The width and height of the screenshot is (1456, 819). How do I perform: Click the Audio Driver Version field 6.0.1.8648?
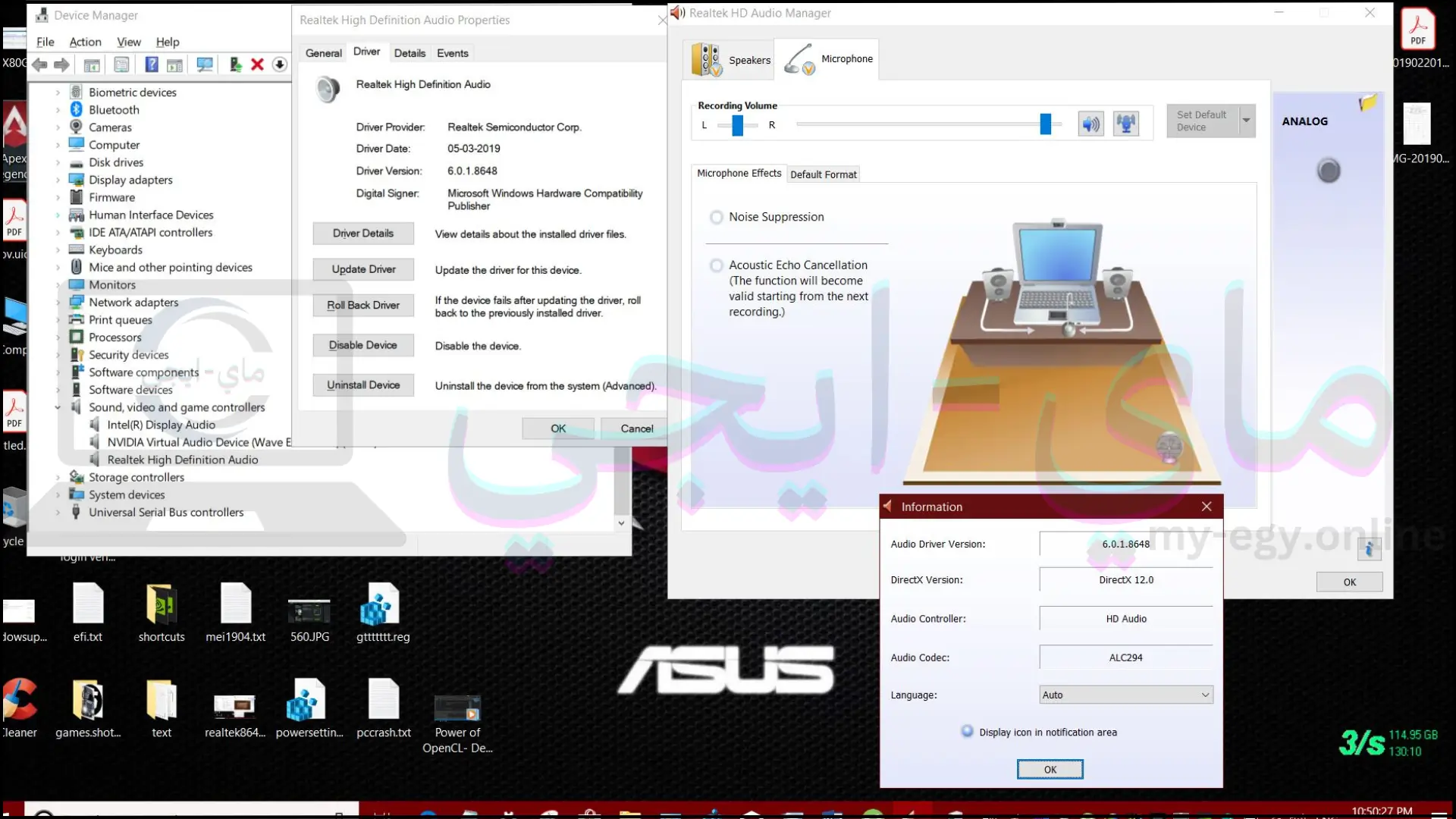click(x=1126, y=544)
